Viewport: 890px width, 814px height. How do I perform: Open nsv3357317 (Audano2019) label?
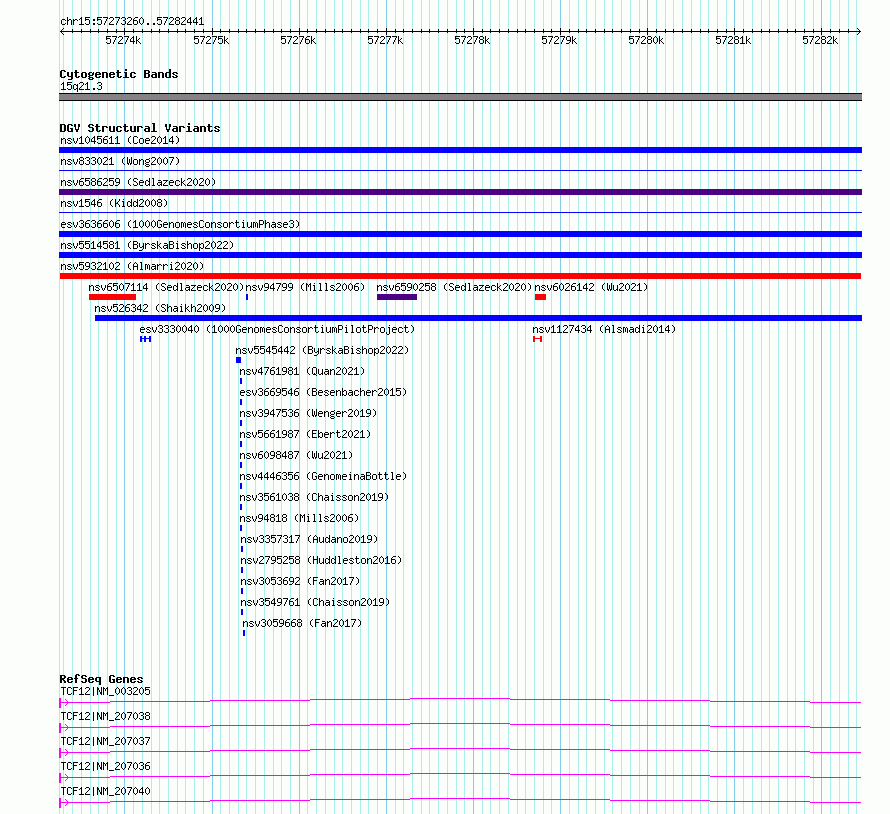pos(309,539)
